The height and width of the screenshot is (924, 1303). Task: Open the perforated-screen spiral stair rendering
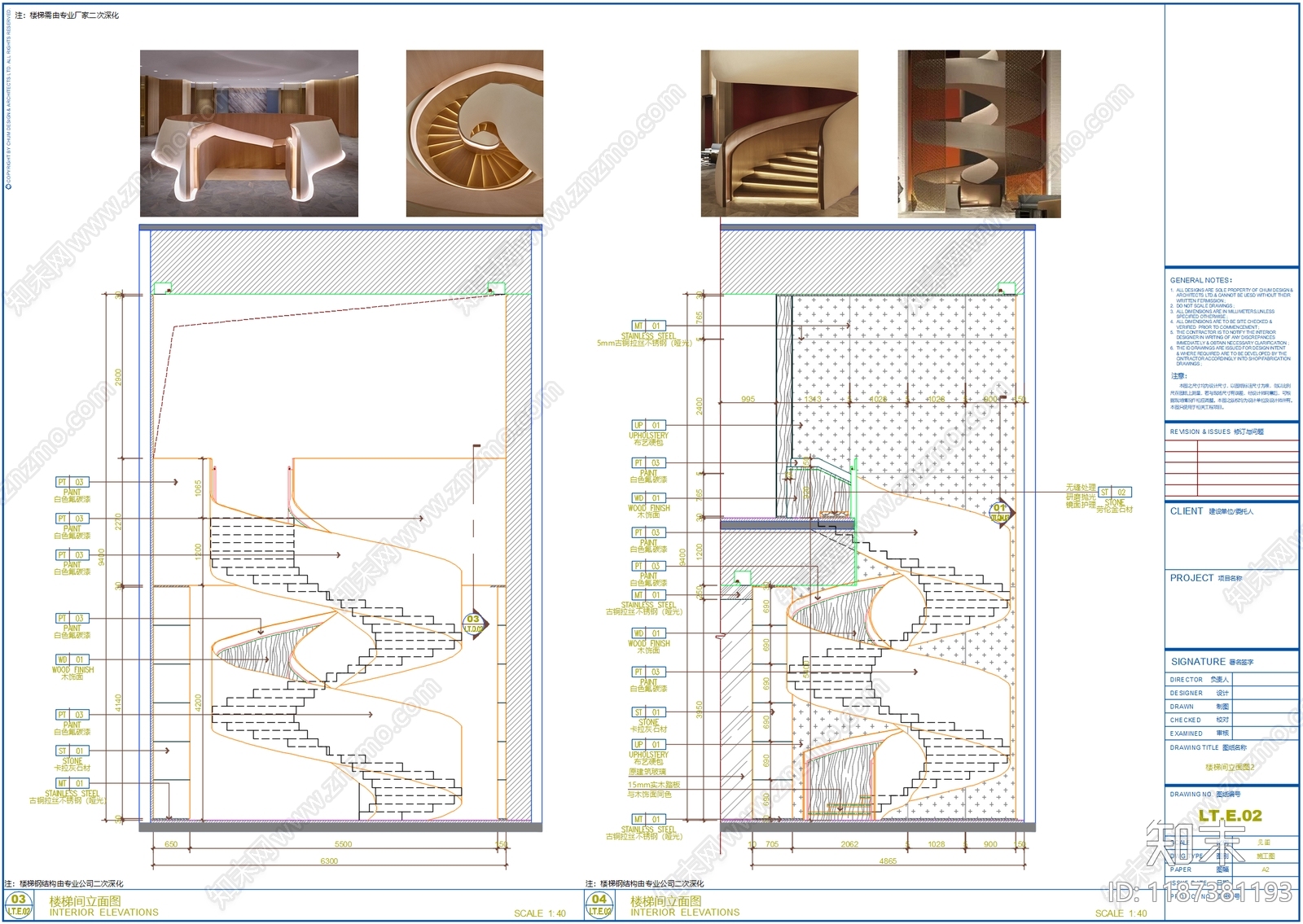[x=979, y=134]
